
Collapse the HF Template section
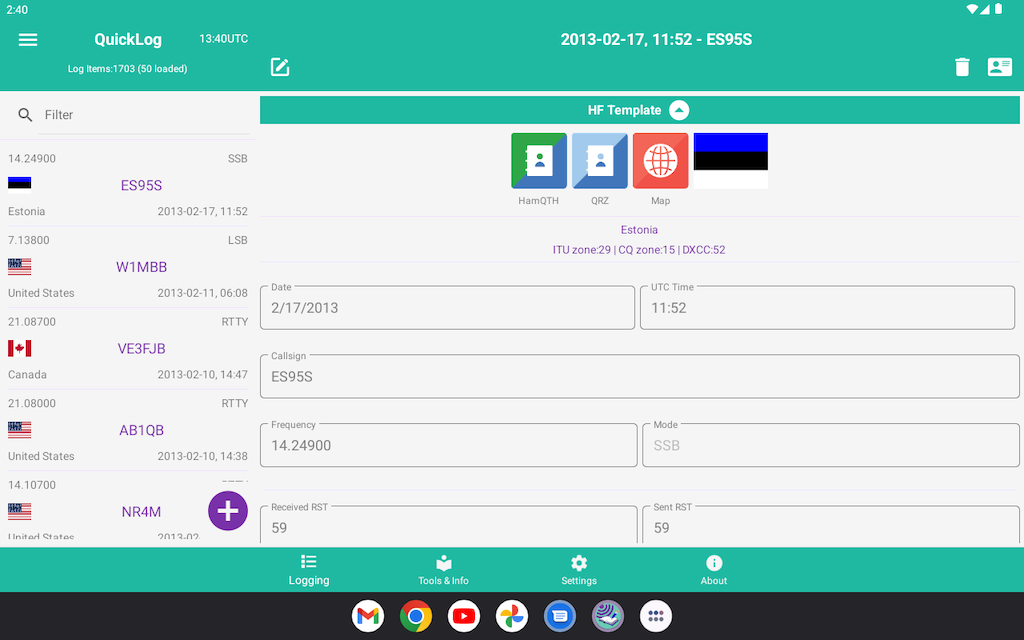click(x=679, y=110)
